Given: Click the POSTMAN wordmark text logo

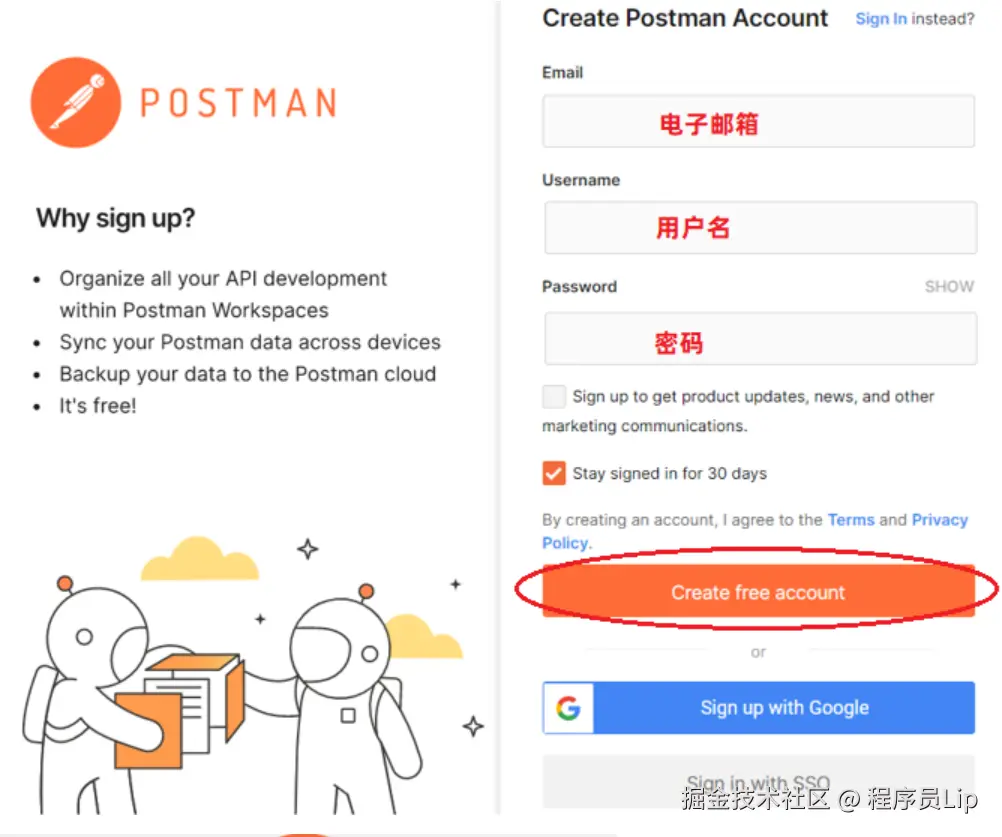Looking at the screenshot, I should pyautogui.click(x=238, y=103).
